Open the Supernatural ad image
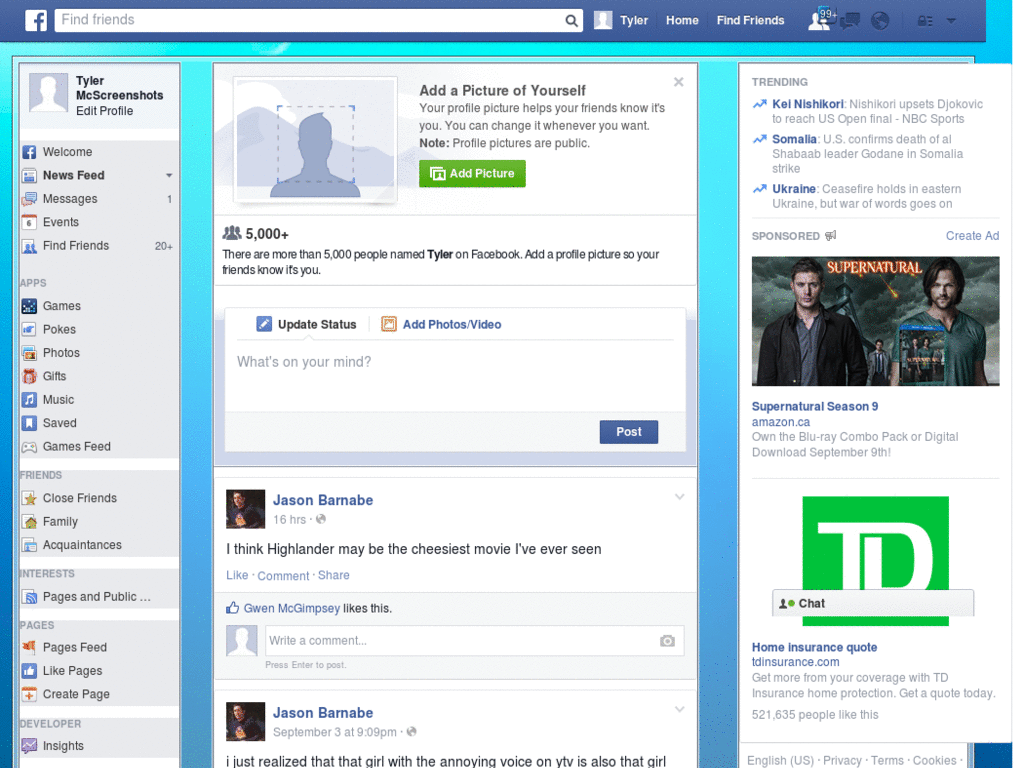Viewport: 1024px width, 768px height. tap(875, 321)
